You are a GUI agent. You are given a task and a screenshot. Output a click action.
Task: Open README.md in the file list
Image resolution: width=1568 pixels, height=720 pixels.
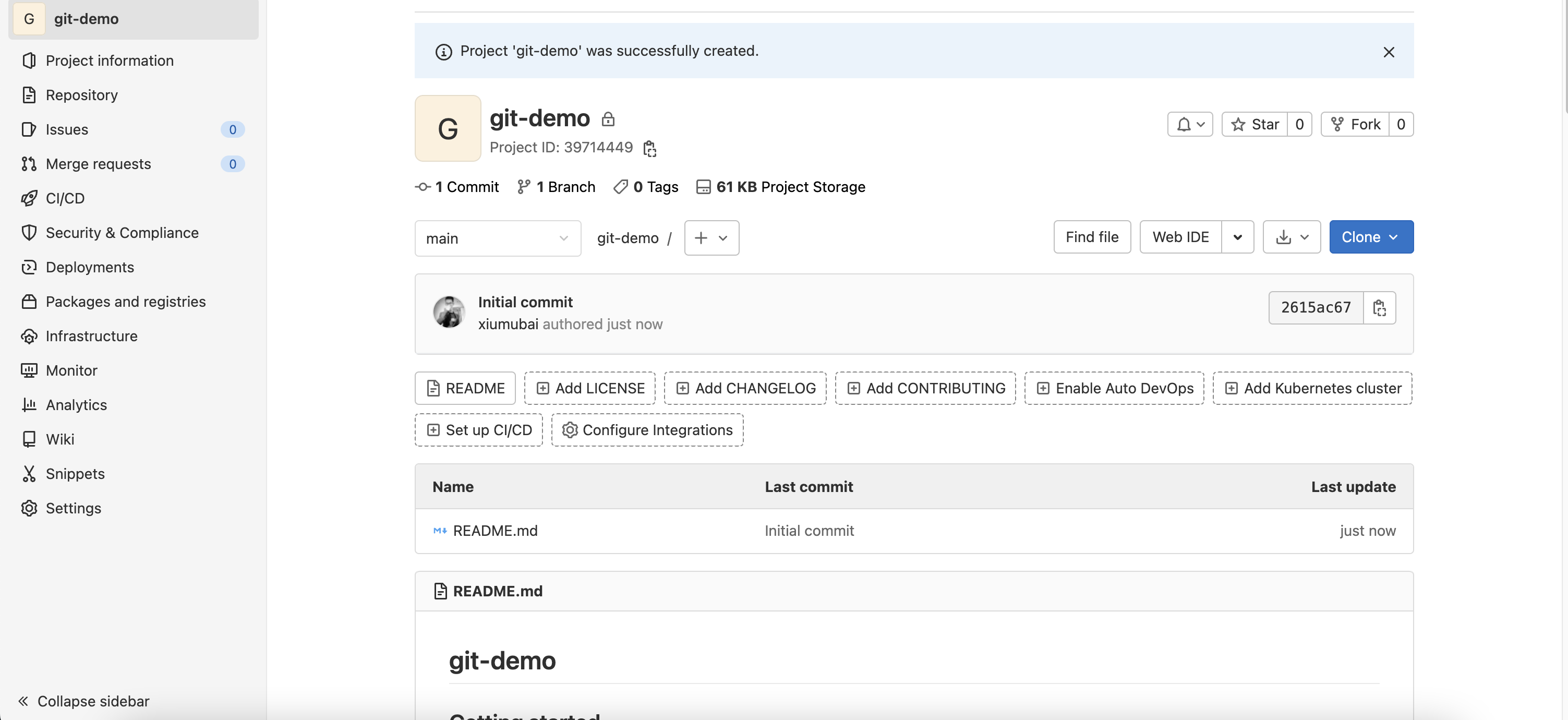495,531
